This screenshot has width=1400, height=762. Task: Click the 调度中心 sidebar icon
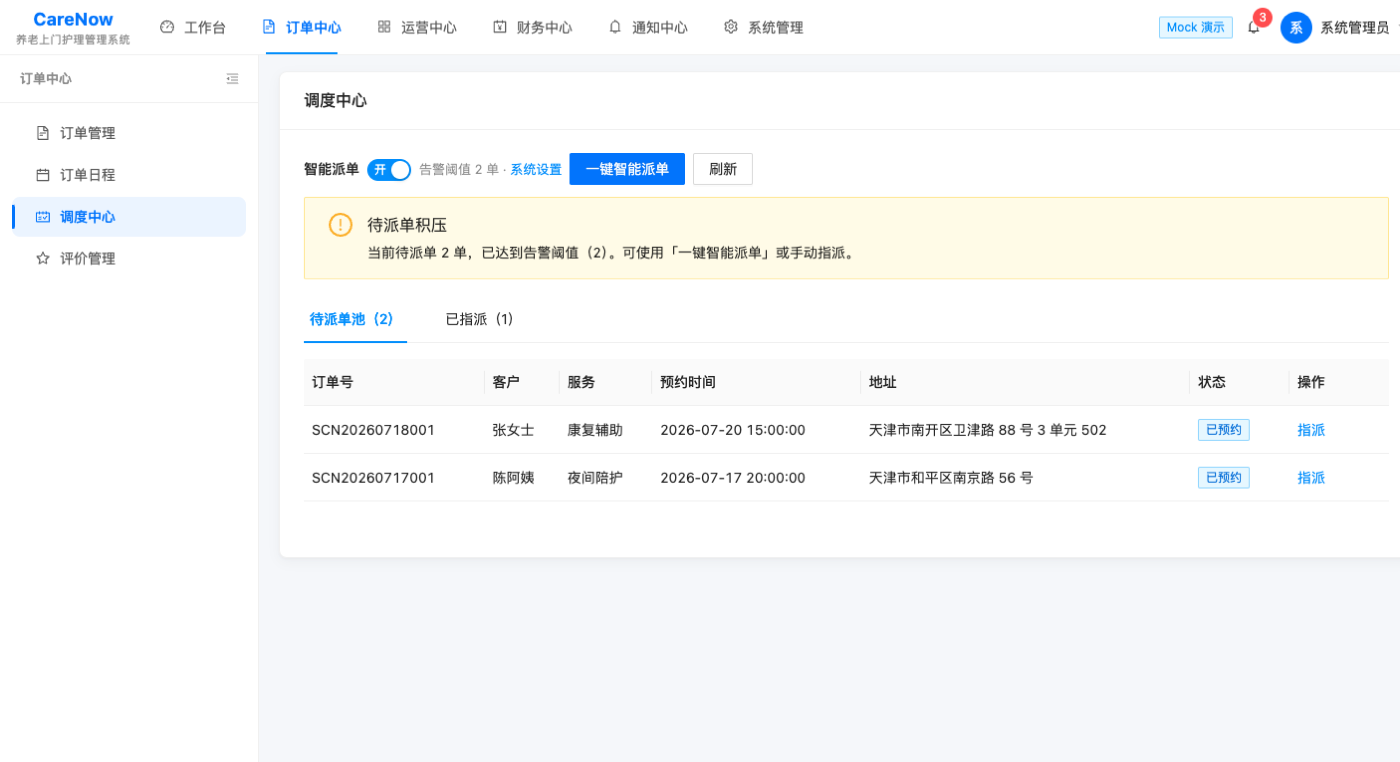click(x=43, y=217)
